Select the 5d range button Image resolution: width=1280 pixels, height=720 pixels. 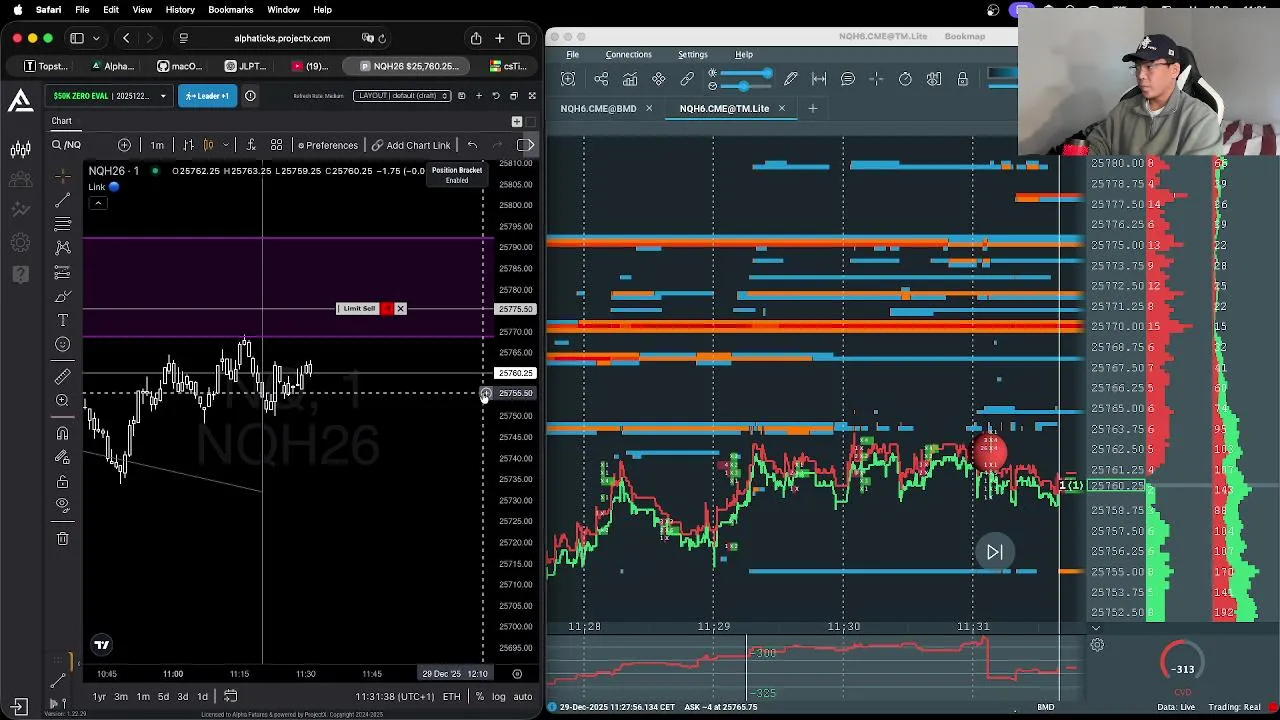[163, 696]
